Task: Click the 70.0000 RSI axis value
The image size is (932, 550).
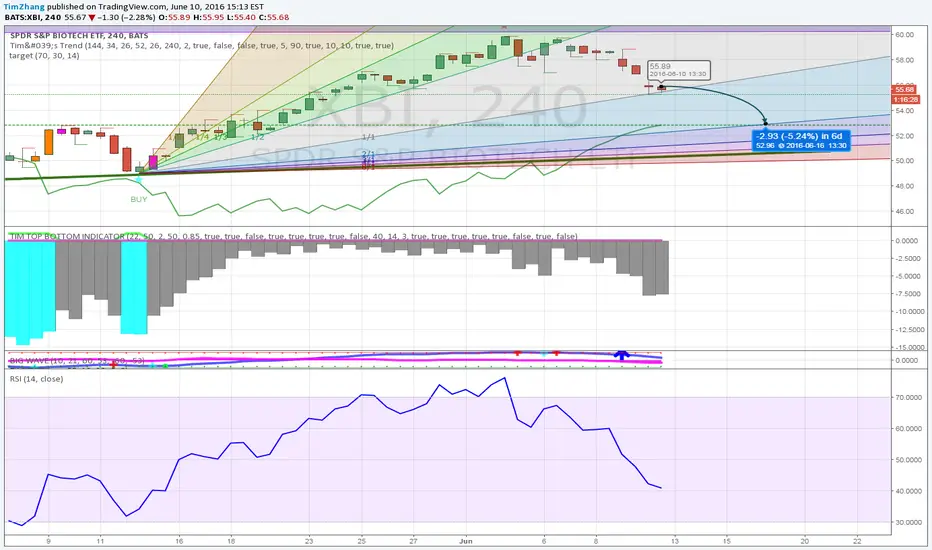Action: click(x=909, y=397)
